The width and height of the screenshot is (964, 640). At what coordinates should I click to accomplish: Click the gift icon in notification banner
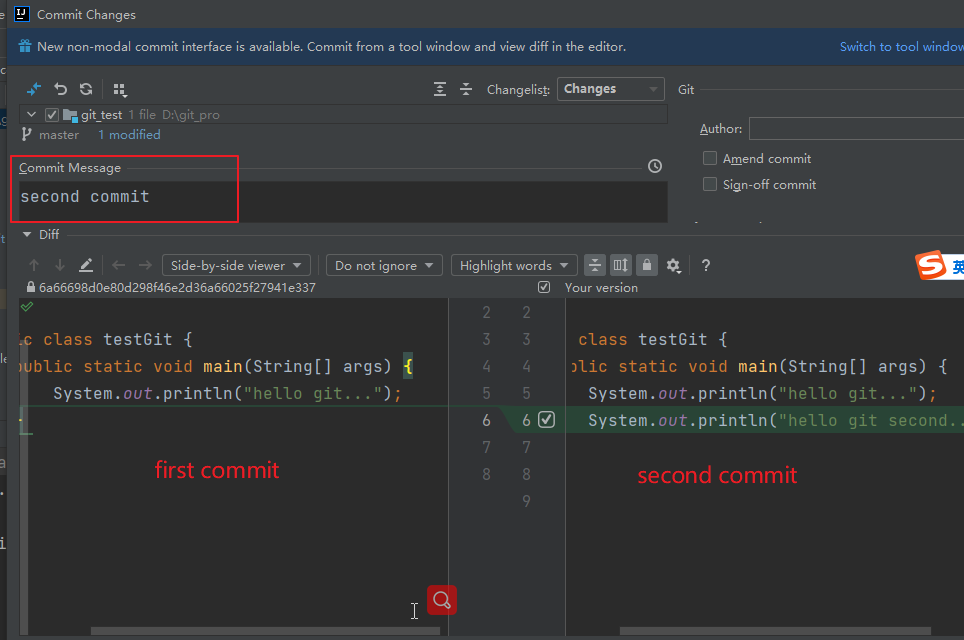(x=25, y=46)
